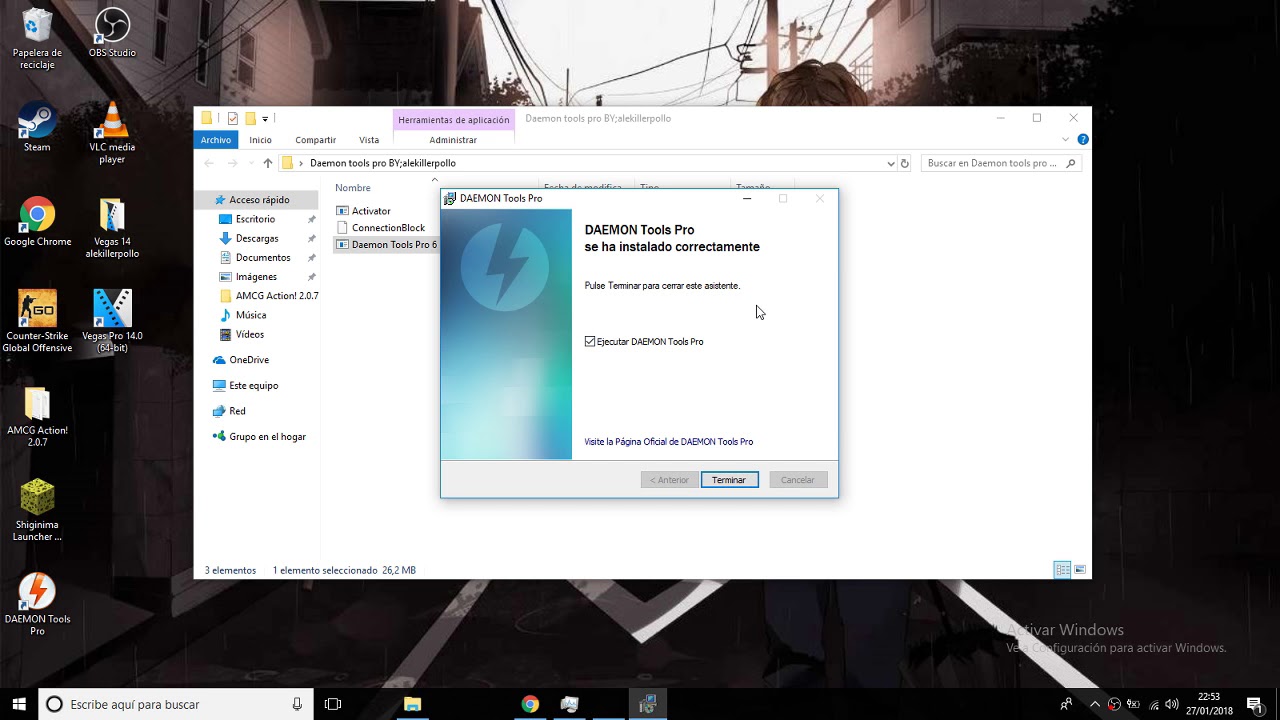This screenshot has height=720, width=1280.
Task: Expand the address bar history dropdown
Action: point(890,163)
